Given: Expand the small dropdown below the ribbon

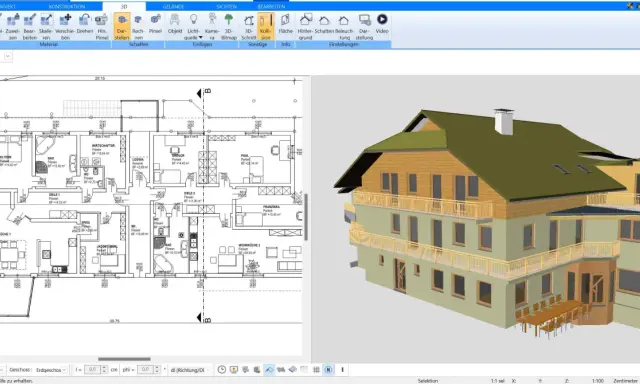Looking at the screenshot, I should (7, 56).
